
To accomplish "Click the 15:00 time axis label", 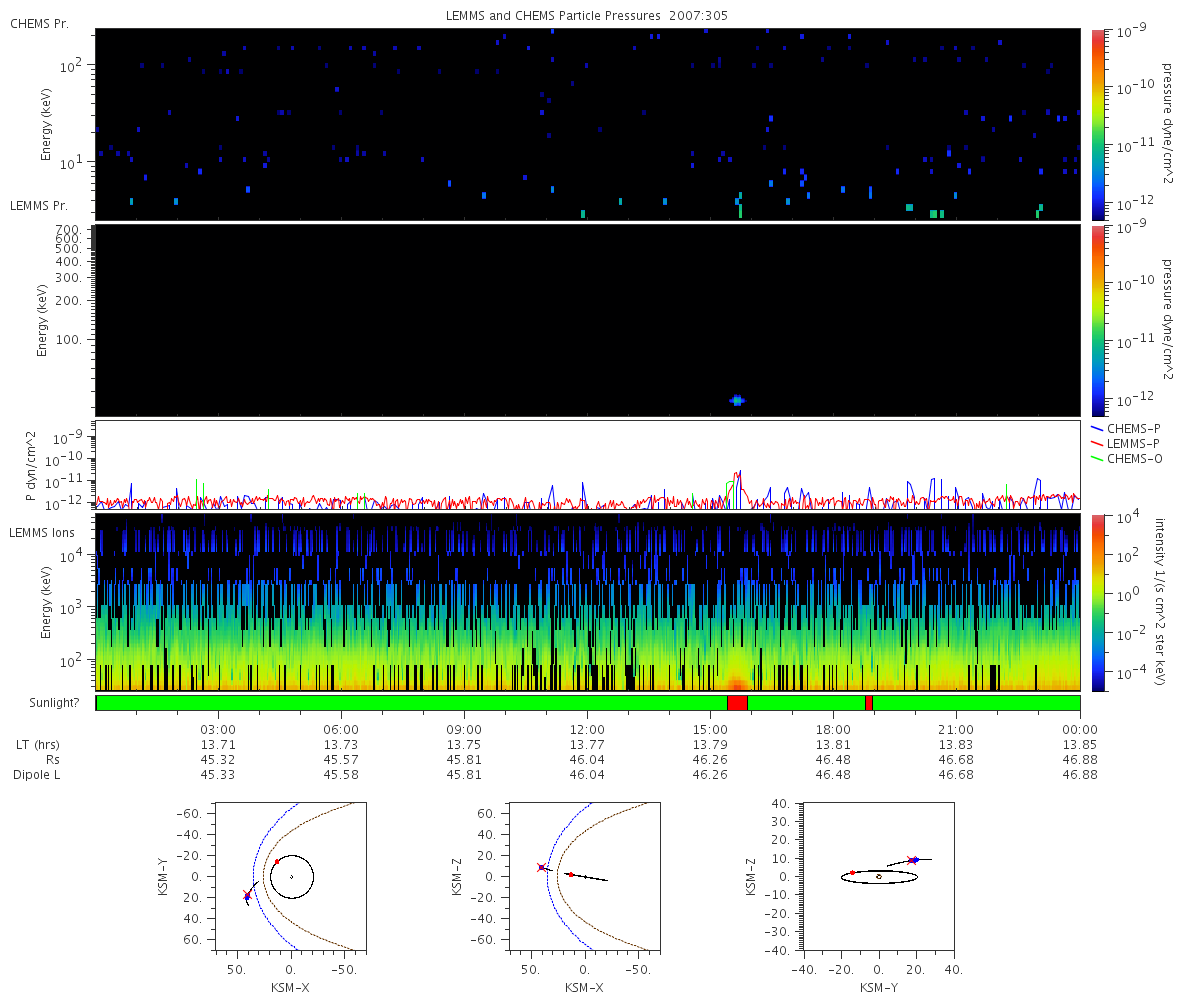I will [710, 730].
